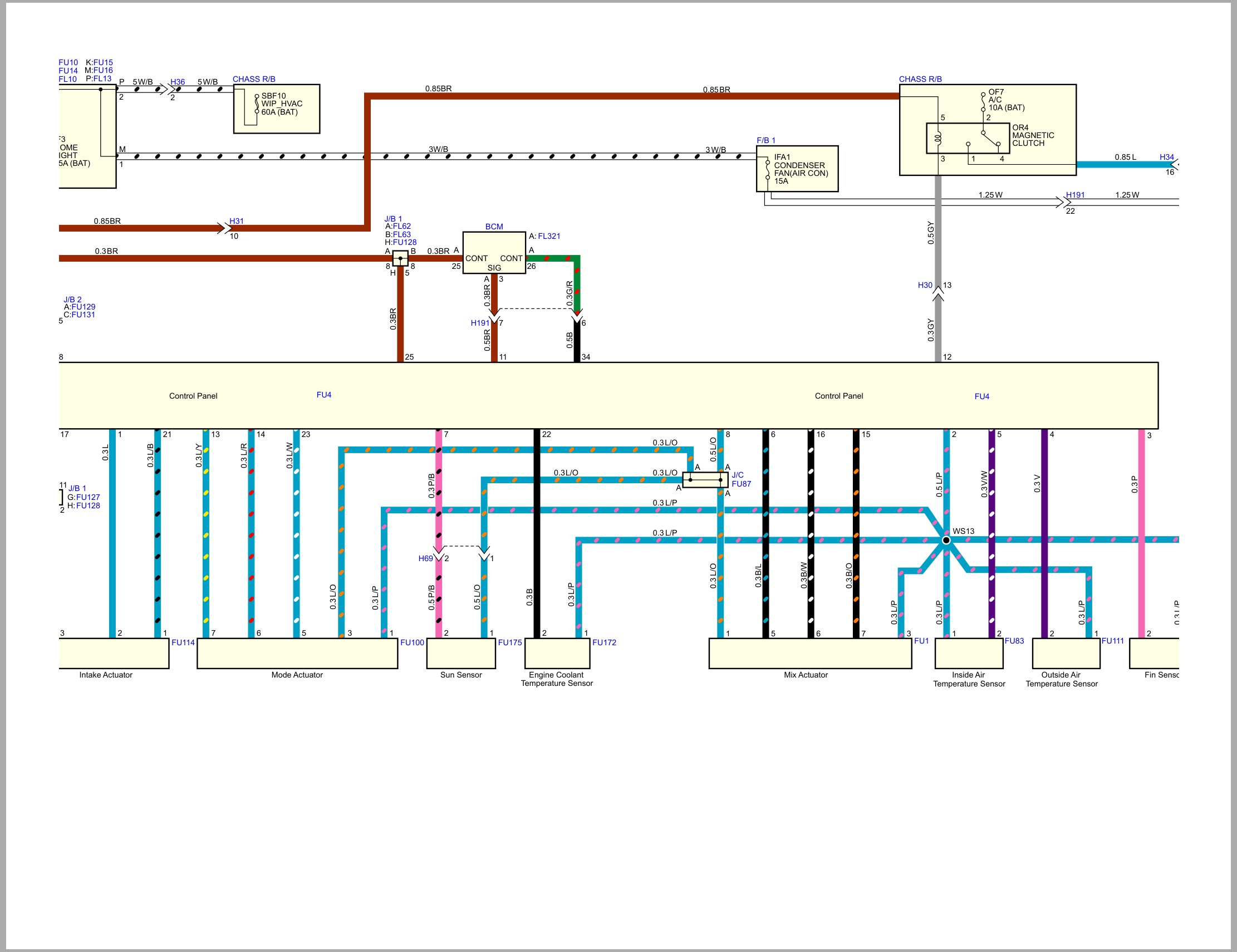Image resolution: width=1237 pixels, height=952 pixels.
Task: Open FU4 link beside right Control Panel label
Action: (981, 396)
